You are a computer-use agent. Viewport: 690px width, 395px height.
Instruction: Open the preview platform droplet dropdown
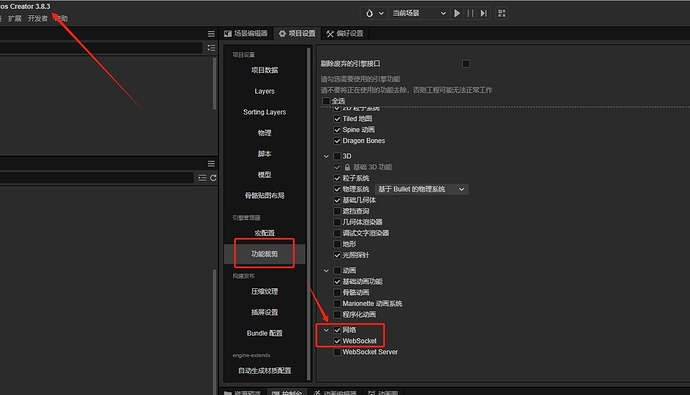tap(374, 13)
